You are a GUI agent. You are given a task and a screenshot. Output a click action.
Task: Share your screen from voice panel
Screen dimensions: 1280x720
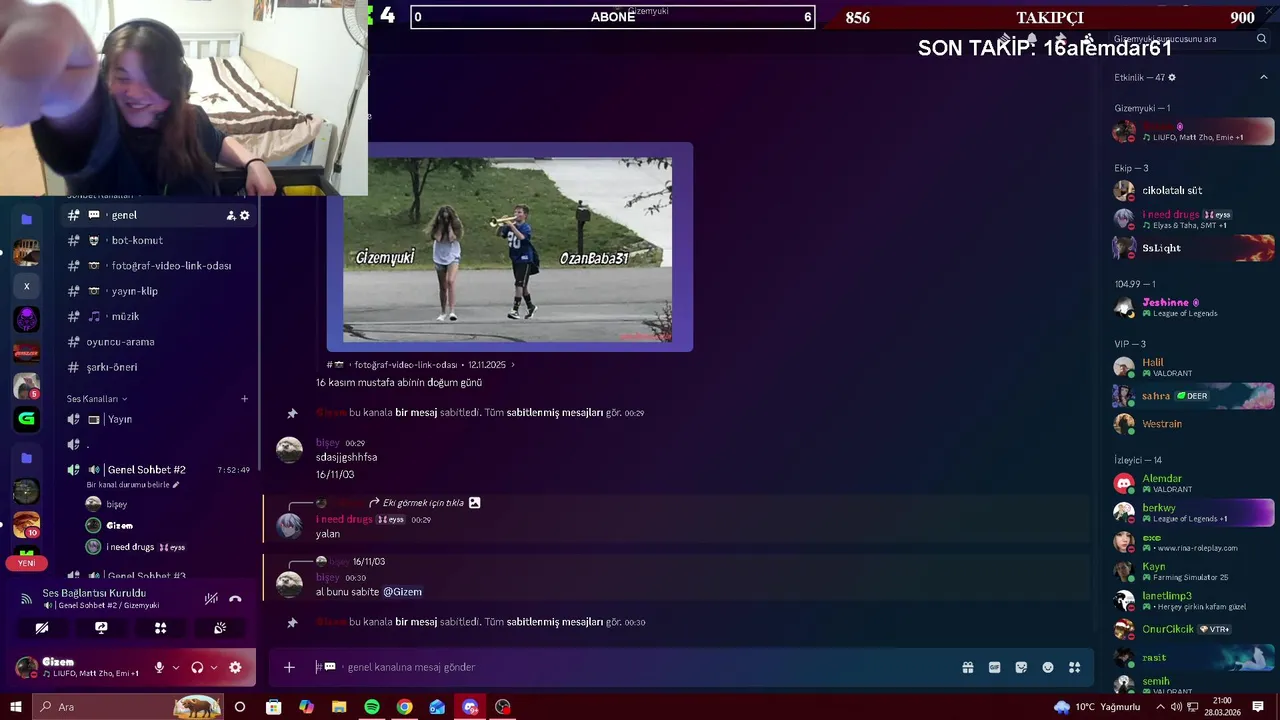click(x=101, y=628)
